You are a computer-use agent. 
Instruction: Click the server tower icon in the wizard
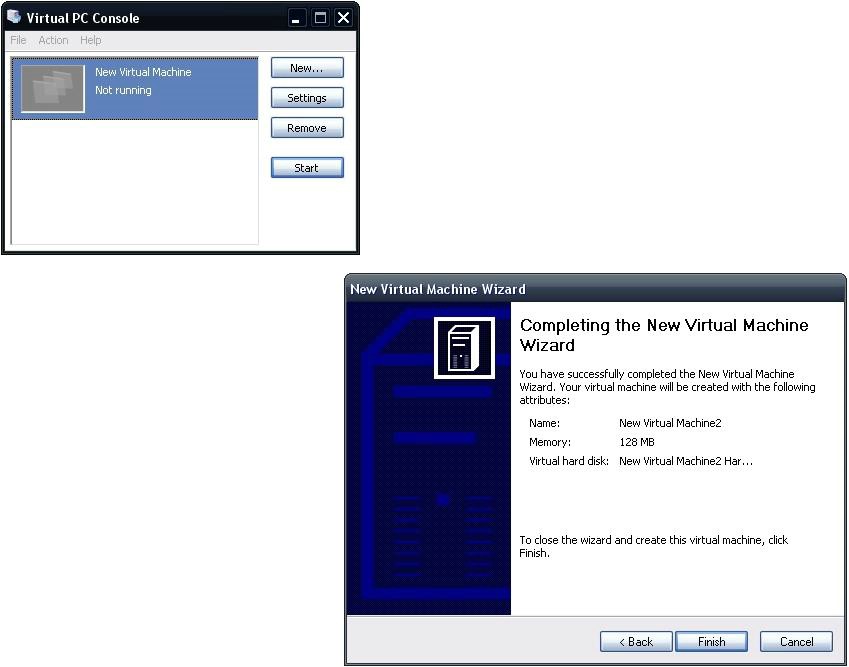pos(465,348)
